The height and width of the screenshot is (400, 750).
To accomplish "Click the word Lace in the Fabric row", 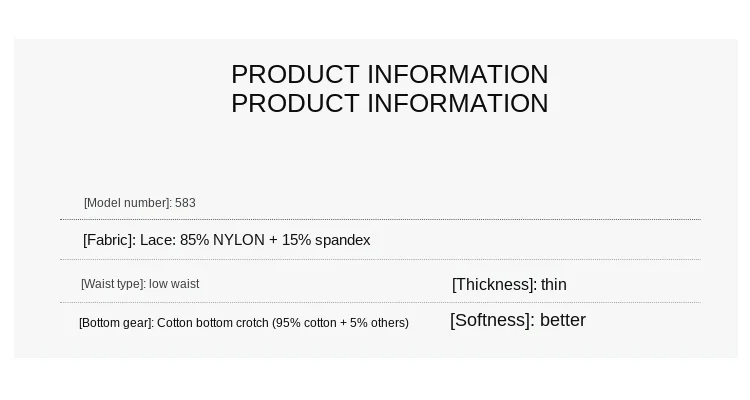I will click(152, 240).
